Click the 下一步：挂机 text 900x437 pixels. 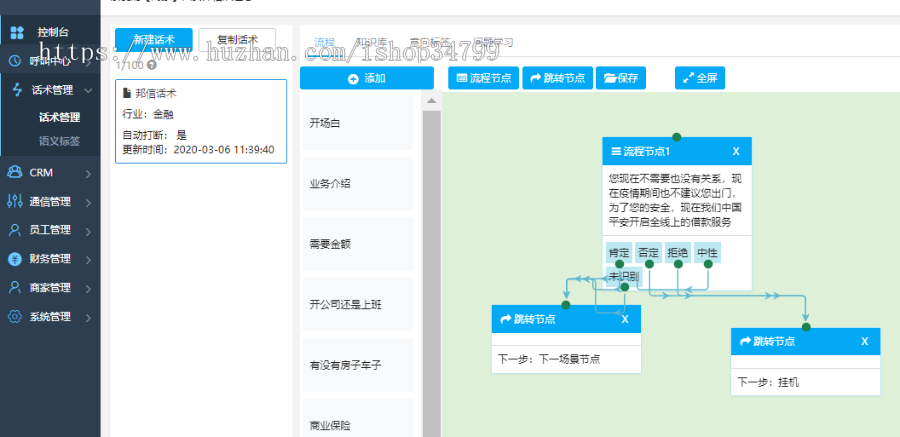tap(768, 382)
